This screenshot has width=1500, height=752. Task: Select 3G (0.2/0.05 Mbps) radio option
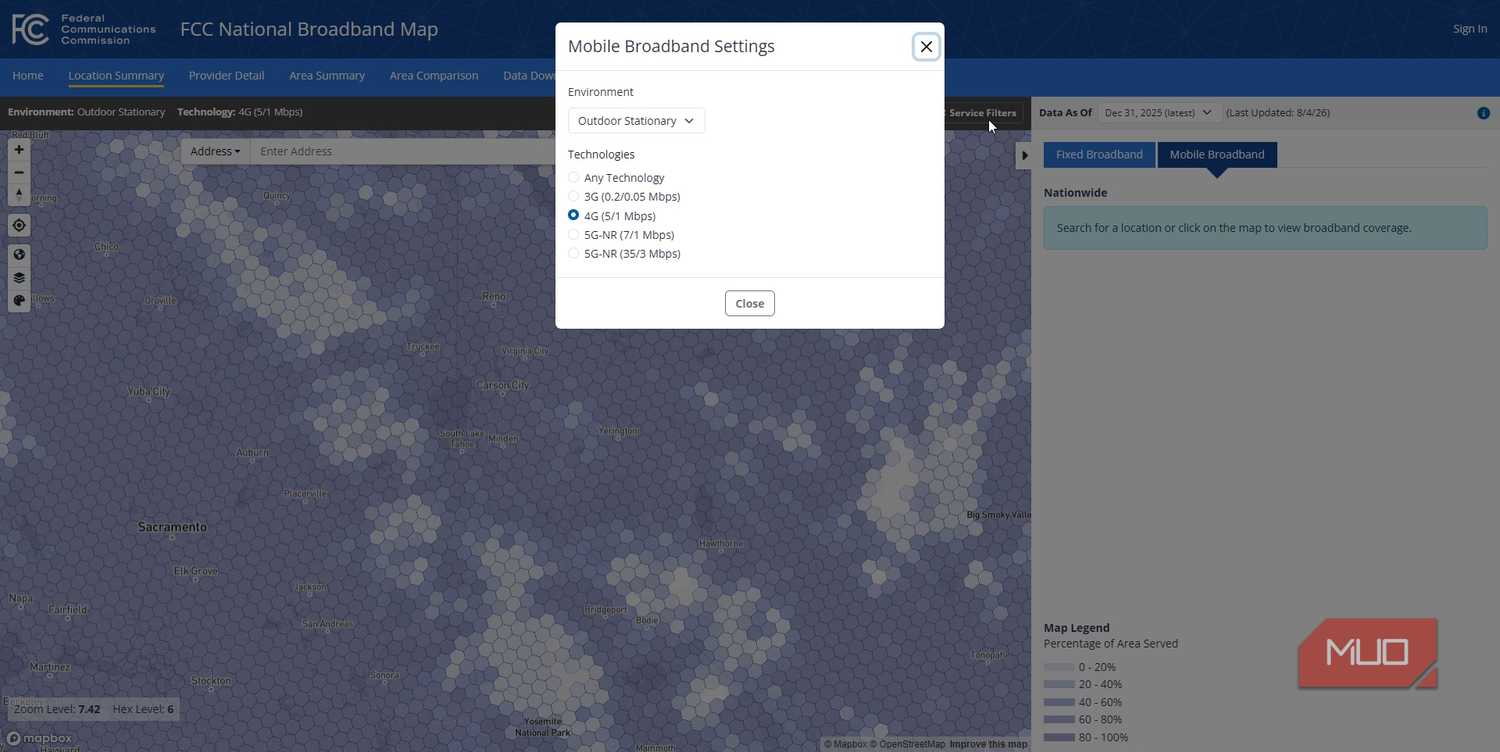pos(574,197)
